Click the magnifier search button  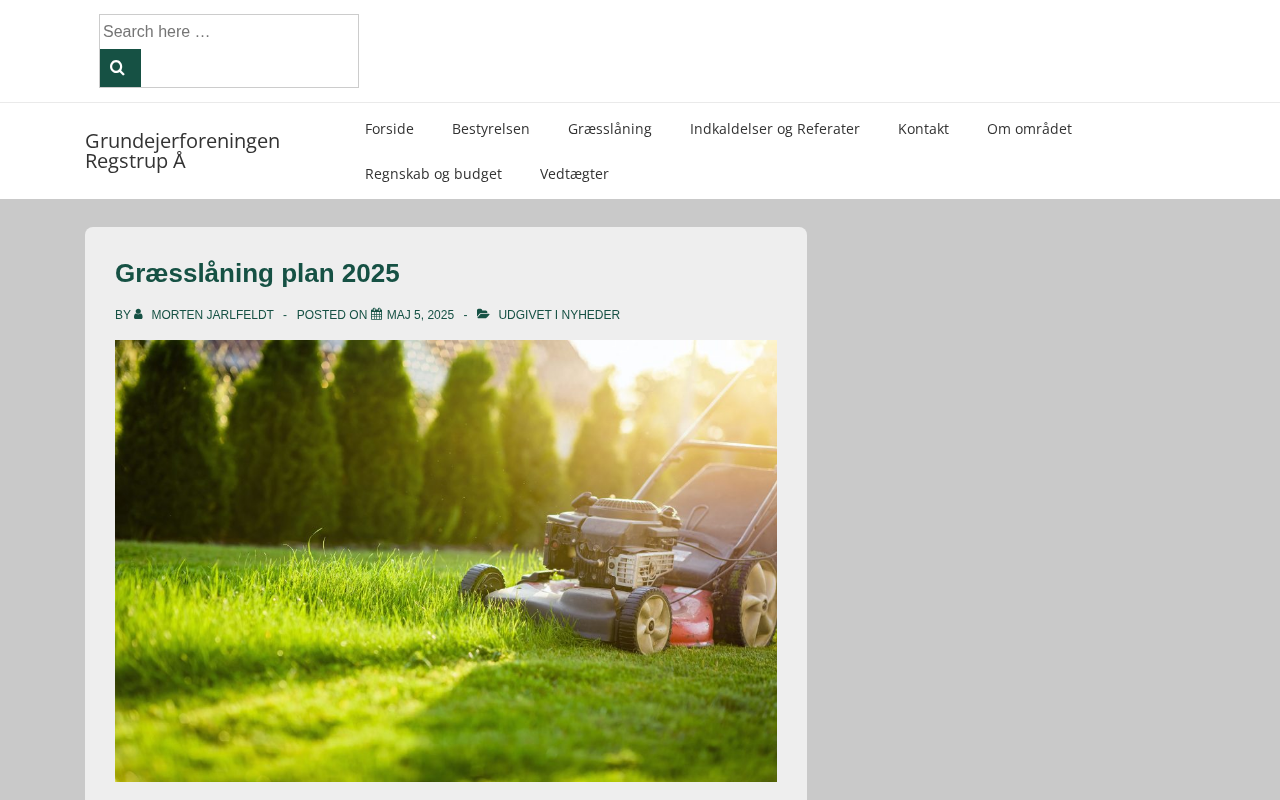click(x=120, y=68)
